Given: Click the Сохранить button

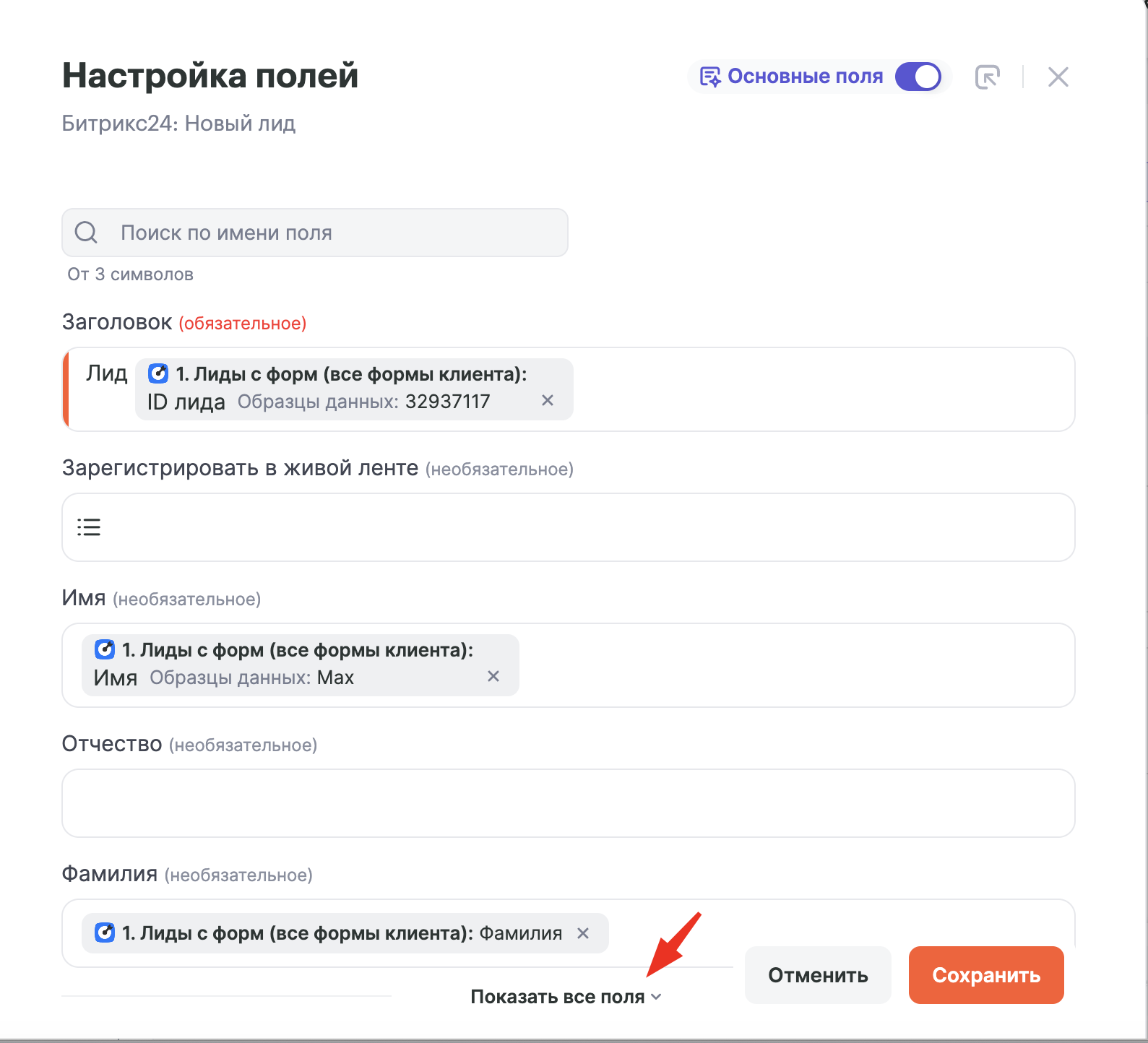Looking at the screenshot, I should [986, 975].
